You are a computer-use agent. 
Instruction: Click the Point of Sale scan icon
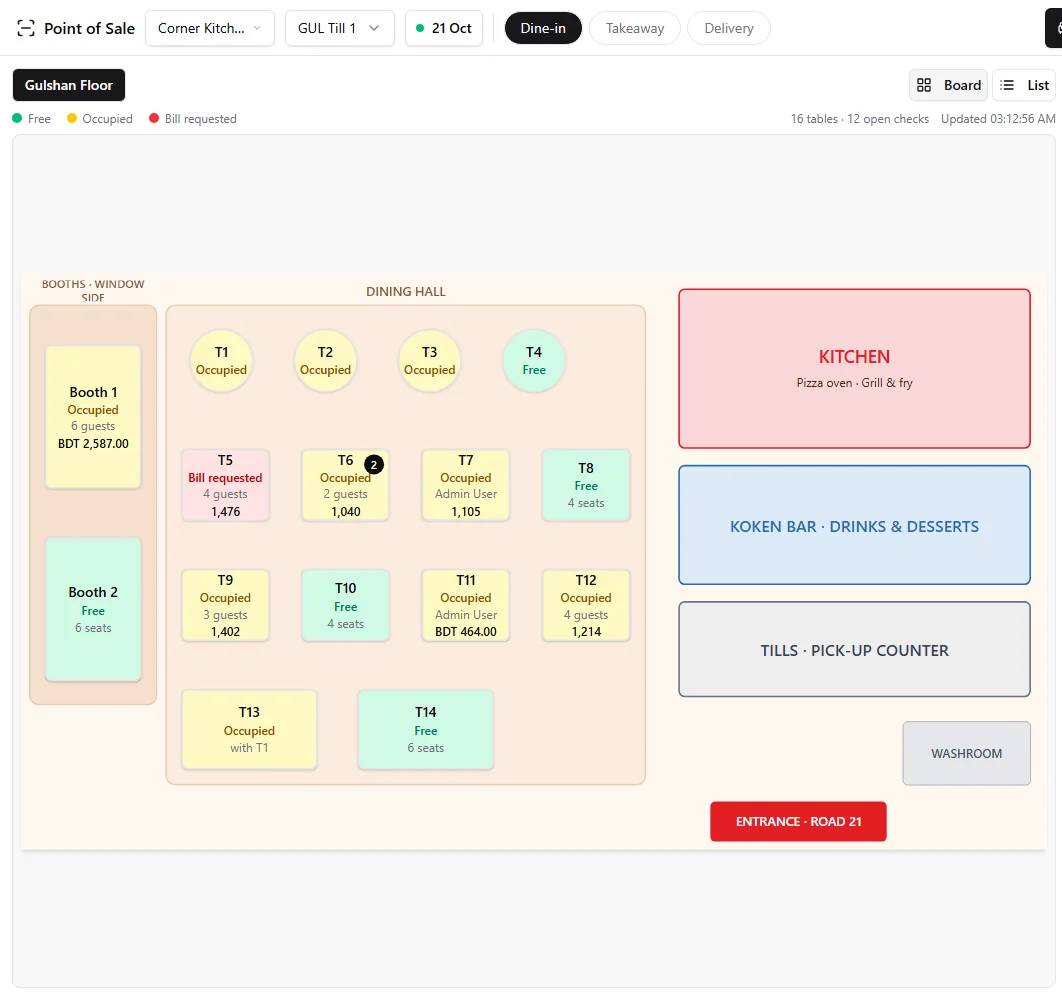(x=26, y=28)
